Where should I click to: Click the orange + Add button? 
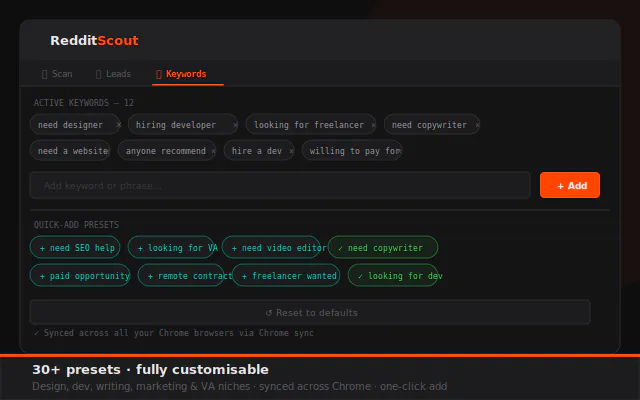570,185
